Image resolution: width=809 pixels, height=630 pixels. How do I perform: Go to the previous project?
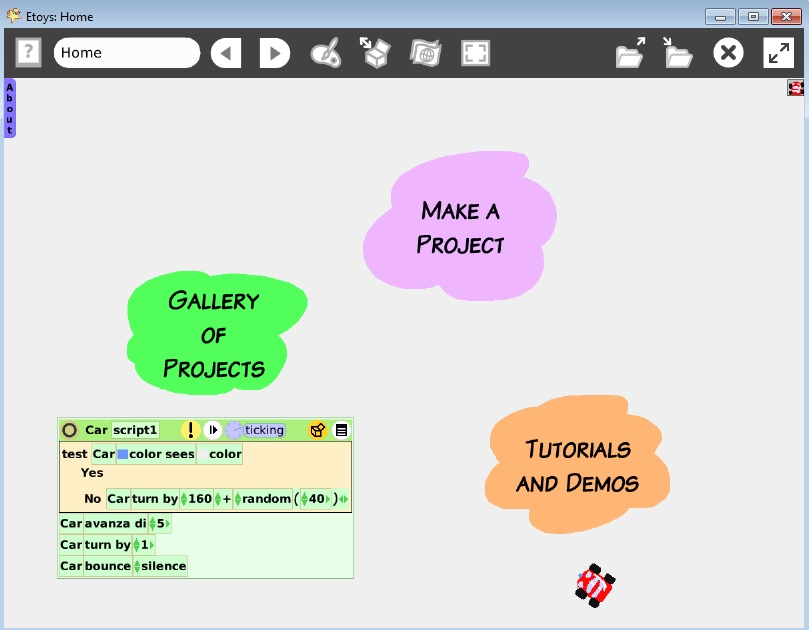pos(226,53)
